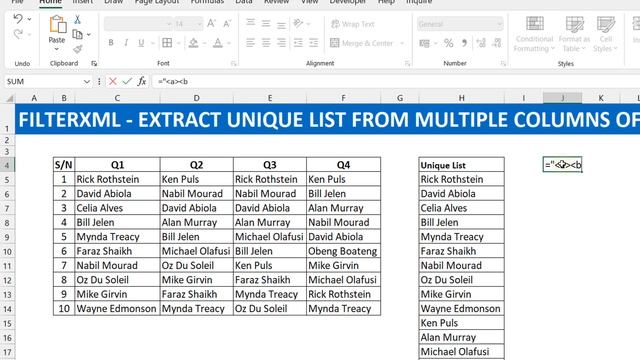Screen dimensions: 640x360
Task: Apply the Fill Color bucket
Action: (193, 42)
